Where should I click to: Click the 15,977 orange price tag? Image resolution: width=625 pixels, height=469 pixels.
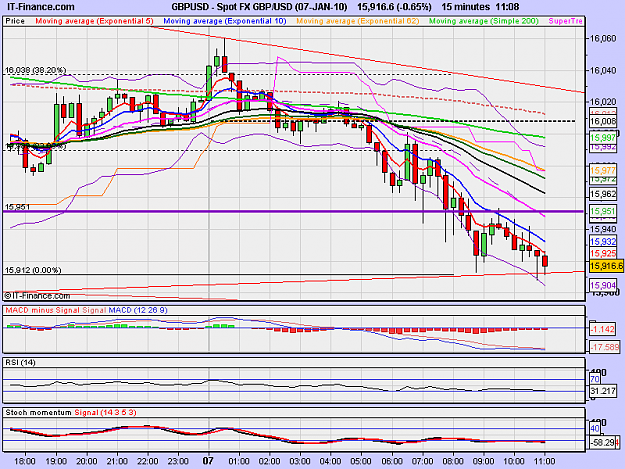point(603,171)
